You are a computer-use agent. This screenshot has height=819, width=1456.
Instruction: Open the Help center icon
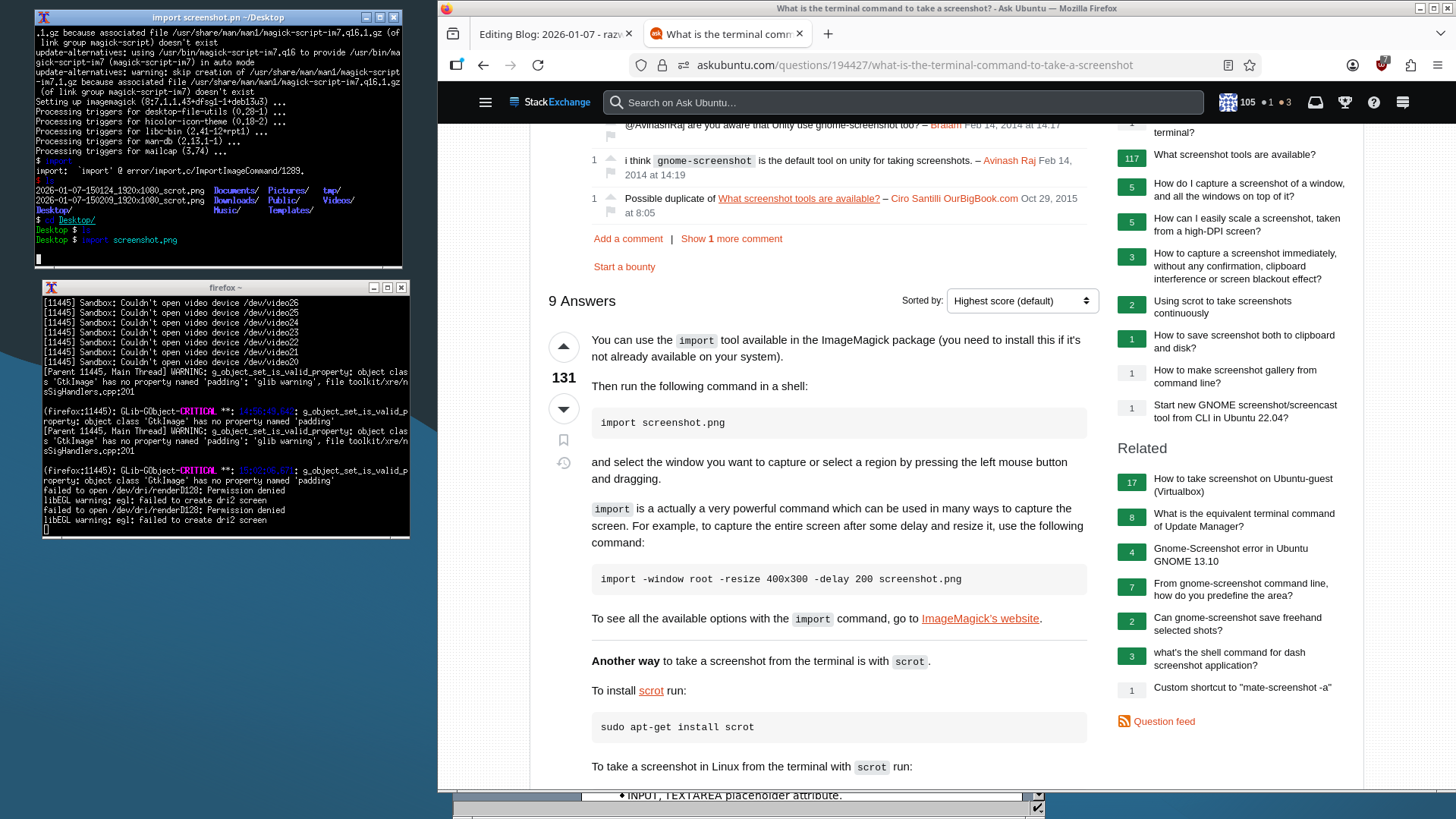point(1374,102)
